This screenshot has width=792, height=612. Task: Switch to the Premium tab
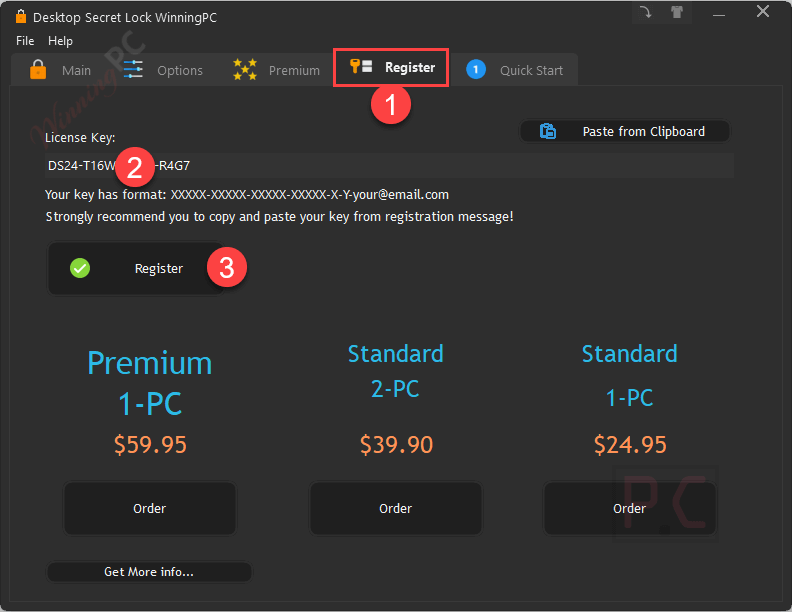276,70
